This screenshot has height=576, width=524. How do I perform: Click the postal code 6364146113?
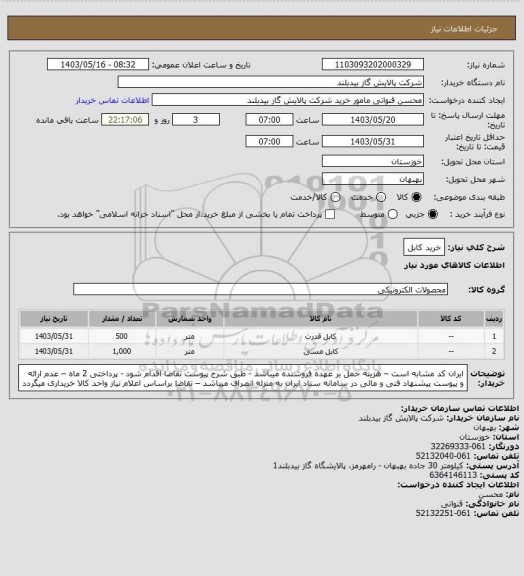(x=453, y=475)
